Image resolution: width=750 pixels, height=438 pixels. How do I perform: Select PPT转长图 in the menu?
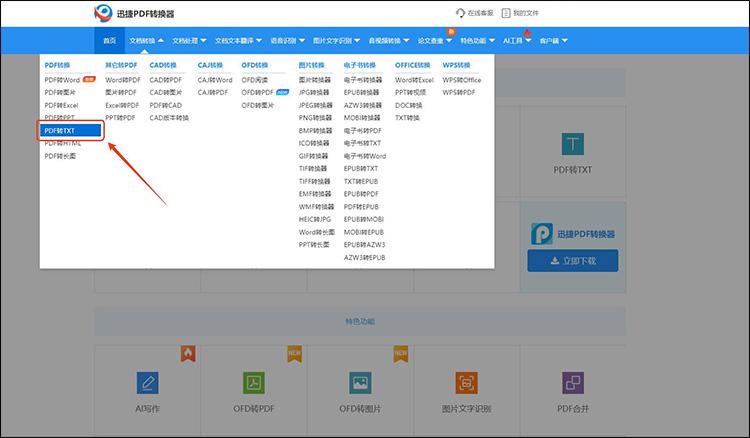(314, 244)
